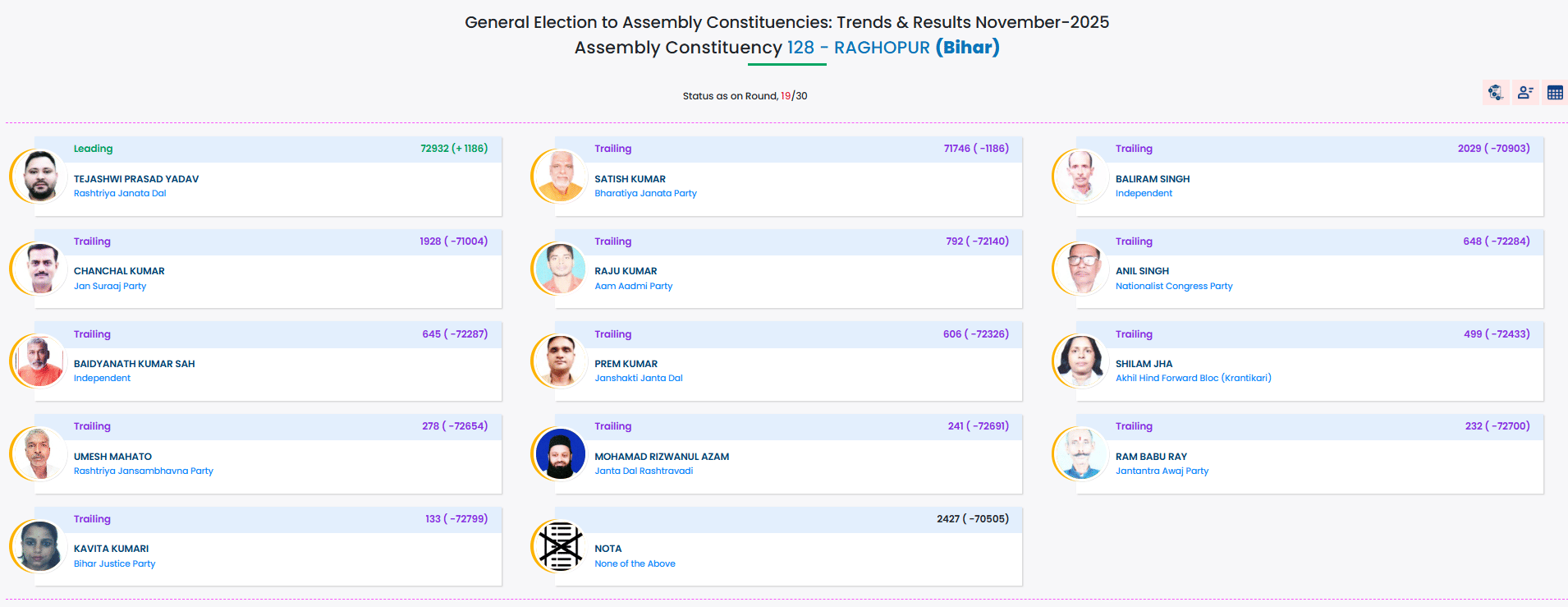Image resolution: width=1568 pixels, height=607 pixels.
Task: Select the RAM BABU RAY card name
Action: point(1151,457)
